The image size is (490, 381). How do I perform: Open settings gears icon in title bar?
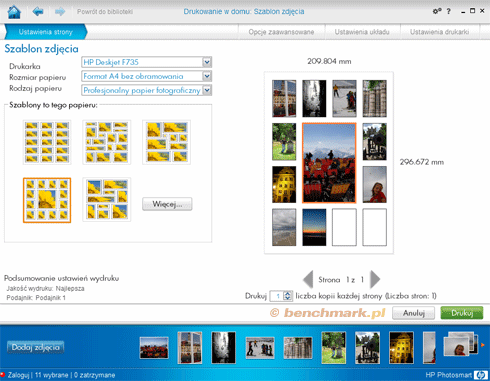tap(437, 11)
